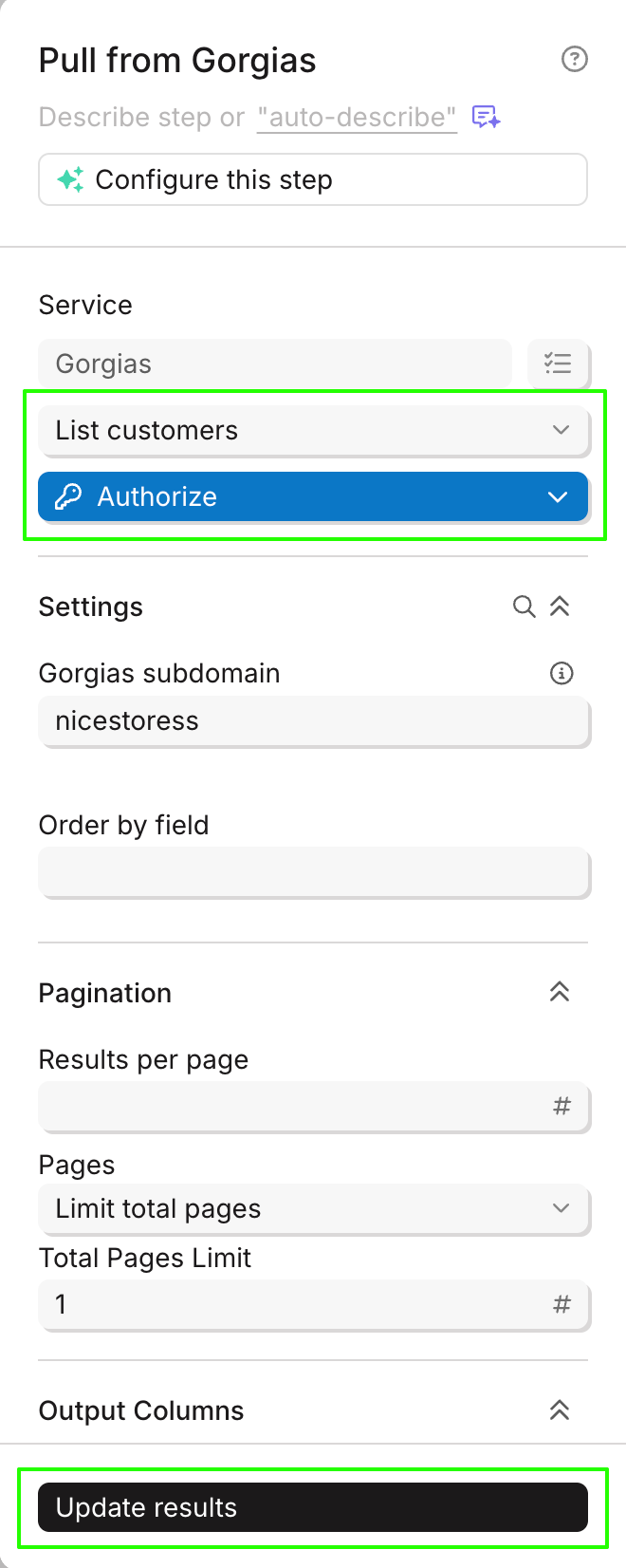Click the Gorgias subdomain input field
The height and width of the screenshot is (1568, 626).
[x=313, y=721]
